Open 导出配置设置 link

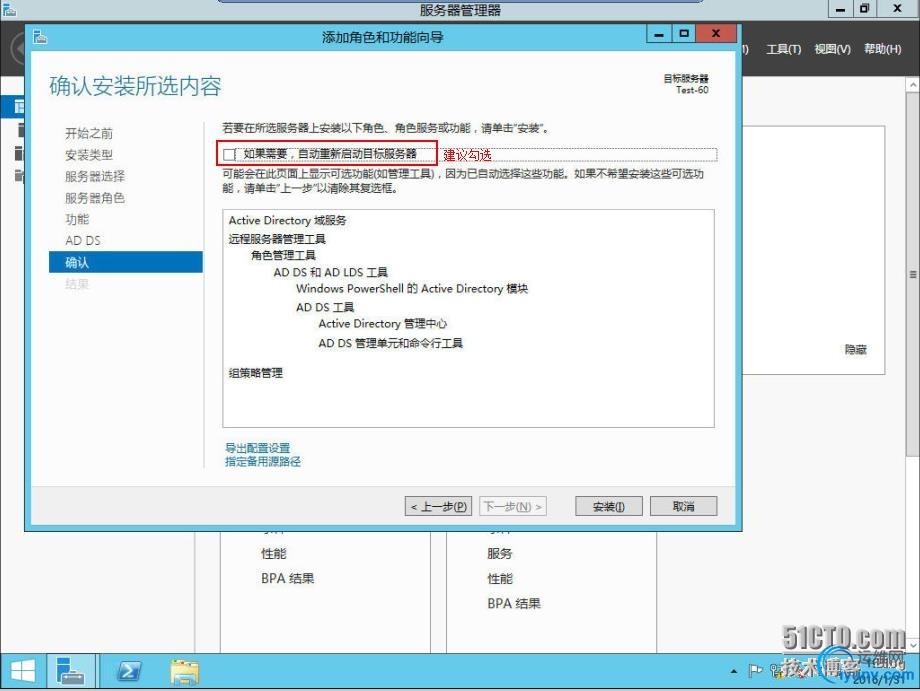point(258,448)
